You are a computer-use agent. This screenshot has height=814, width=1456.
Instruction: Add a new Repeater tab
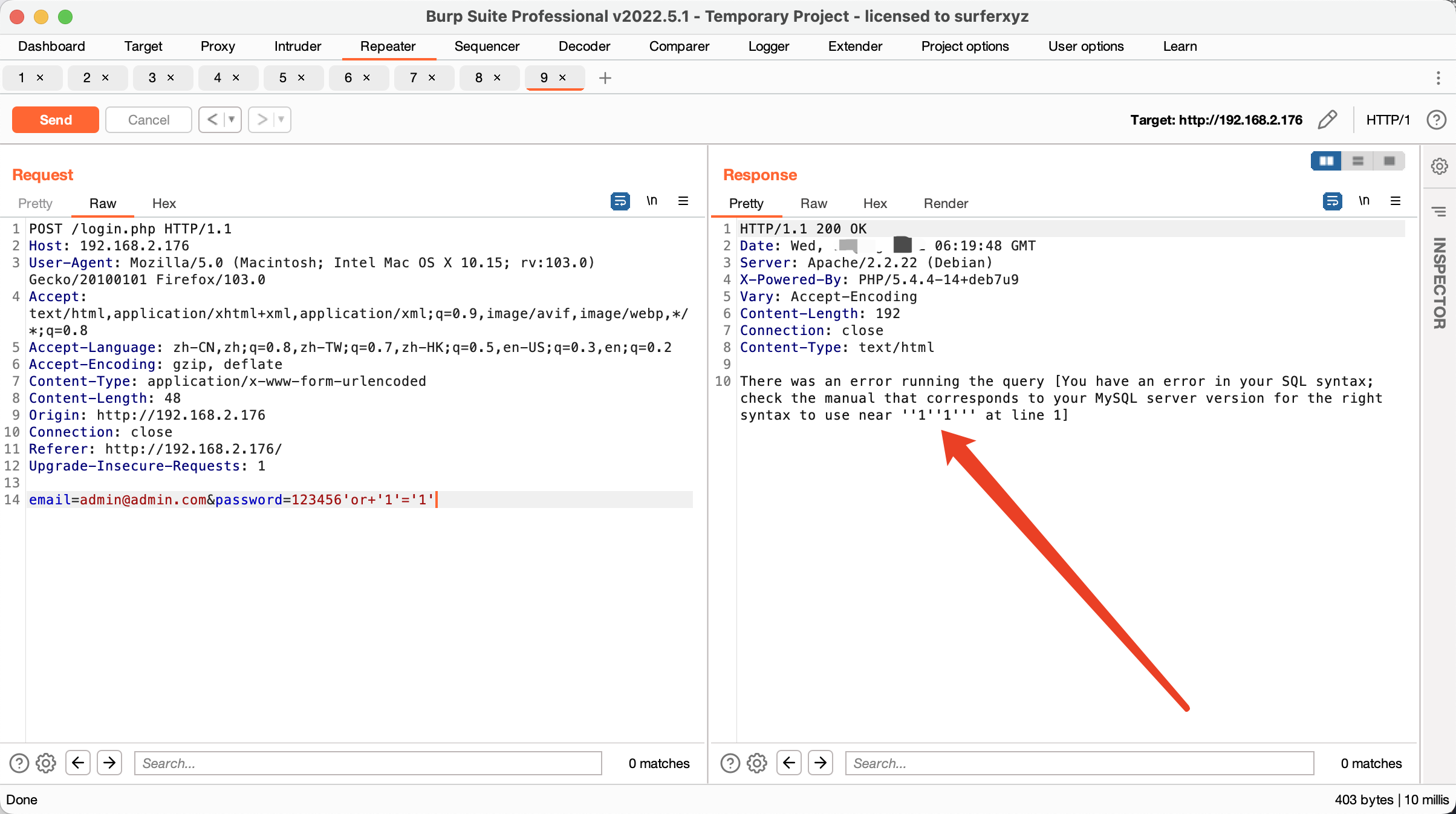[x=605, y=78]
